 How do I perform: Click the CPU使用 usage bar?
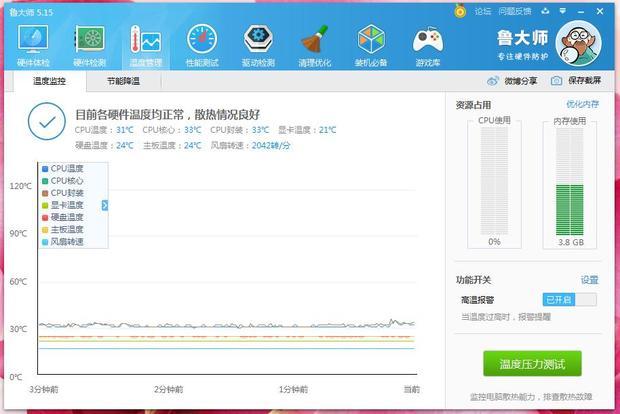(x=494, y=181)
